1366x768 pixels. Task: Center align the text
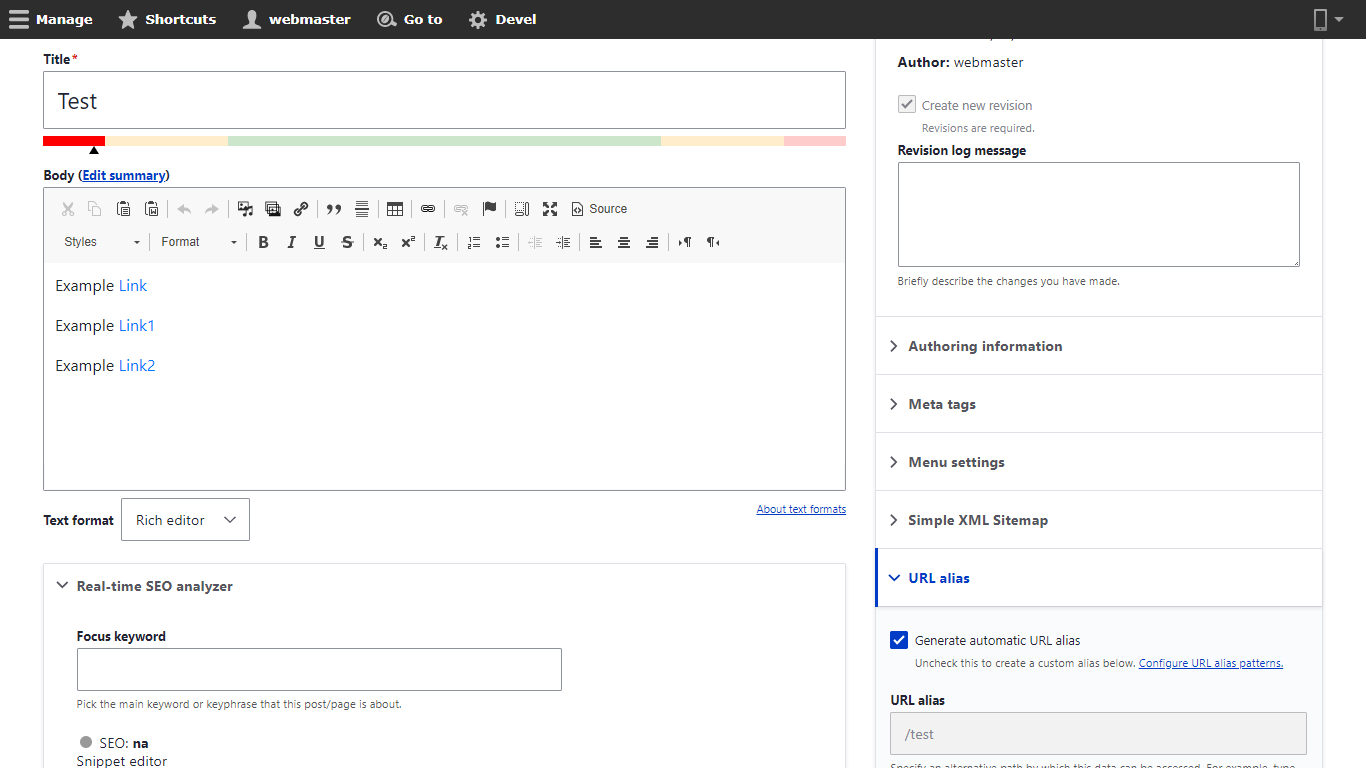624,242
